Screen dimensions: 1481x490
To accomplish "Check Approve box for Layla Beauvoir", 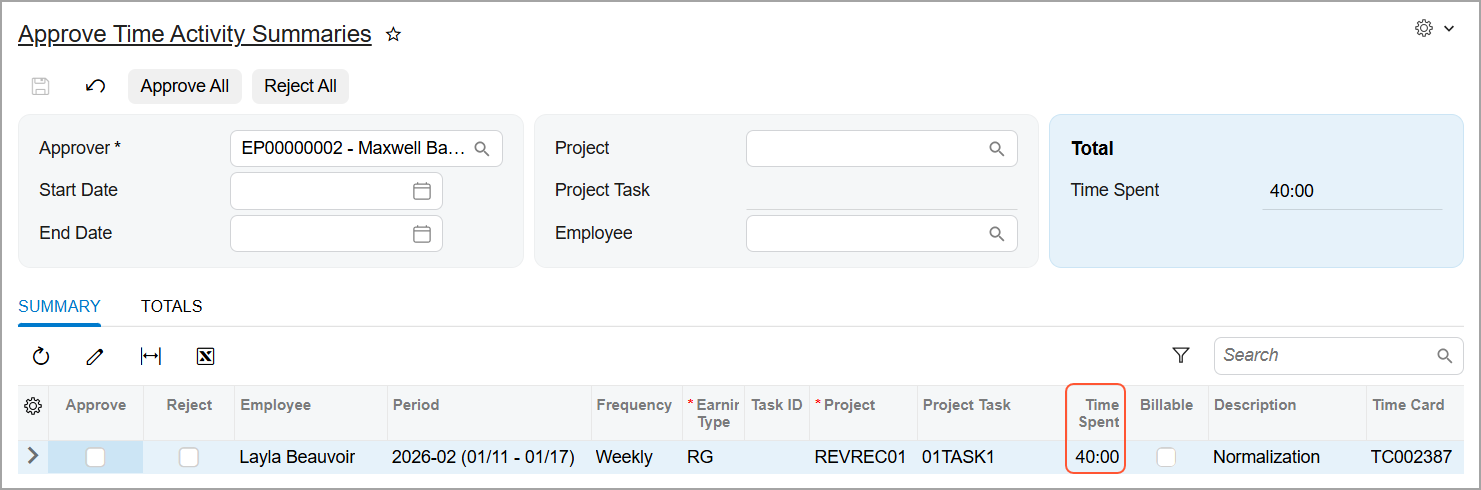I will (x=95, y=457).
